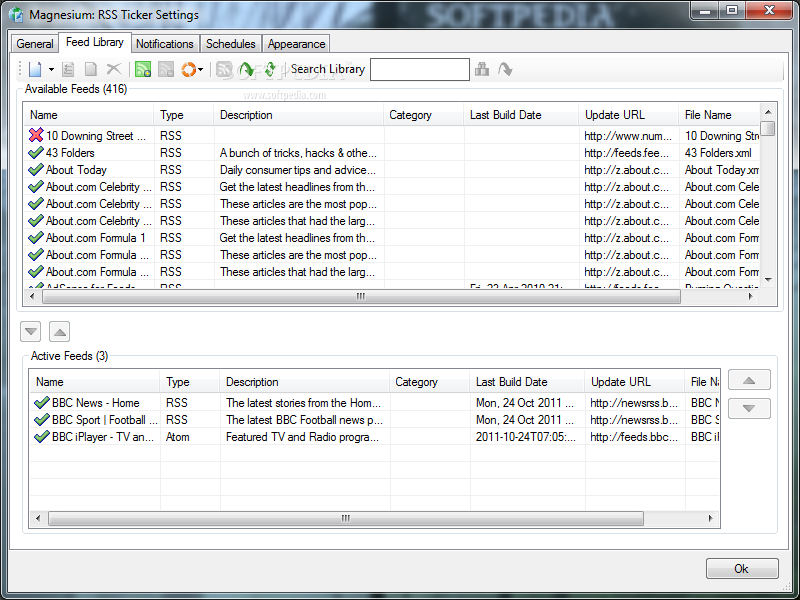Click 'Daily consumer tips and advice...' description
800x600 pixels.
point(298,170)
